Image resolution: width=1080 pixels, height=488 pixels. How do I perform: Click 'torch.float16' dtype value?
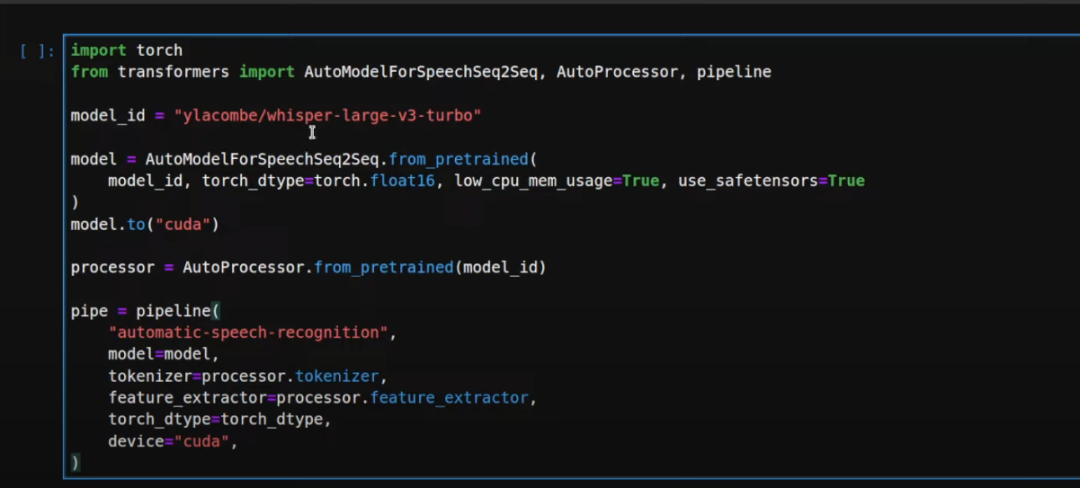(375, 181)
